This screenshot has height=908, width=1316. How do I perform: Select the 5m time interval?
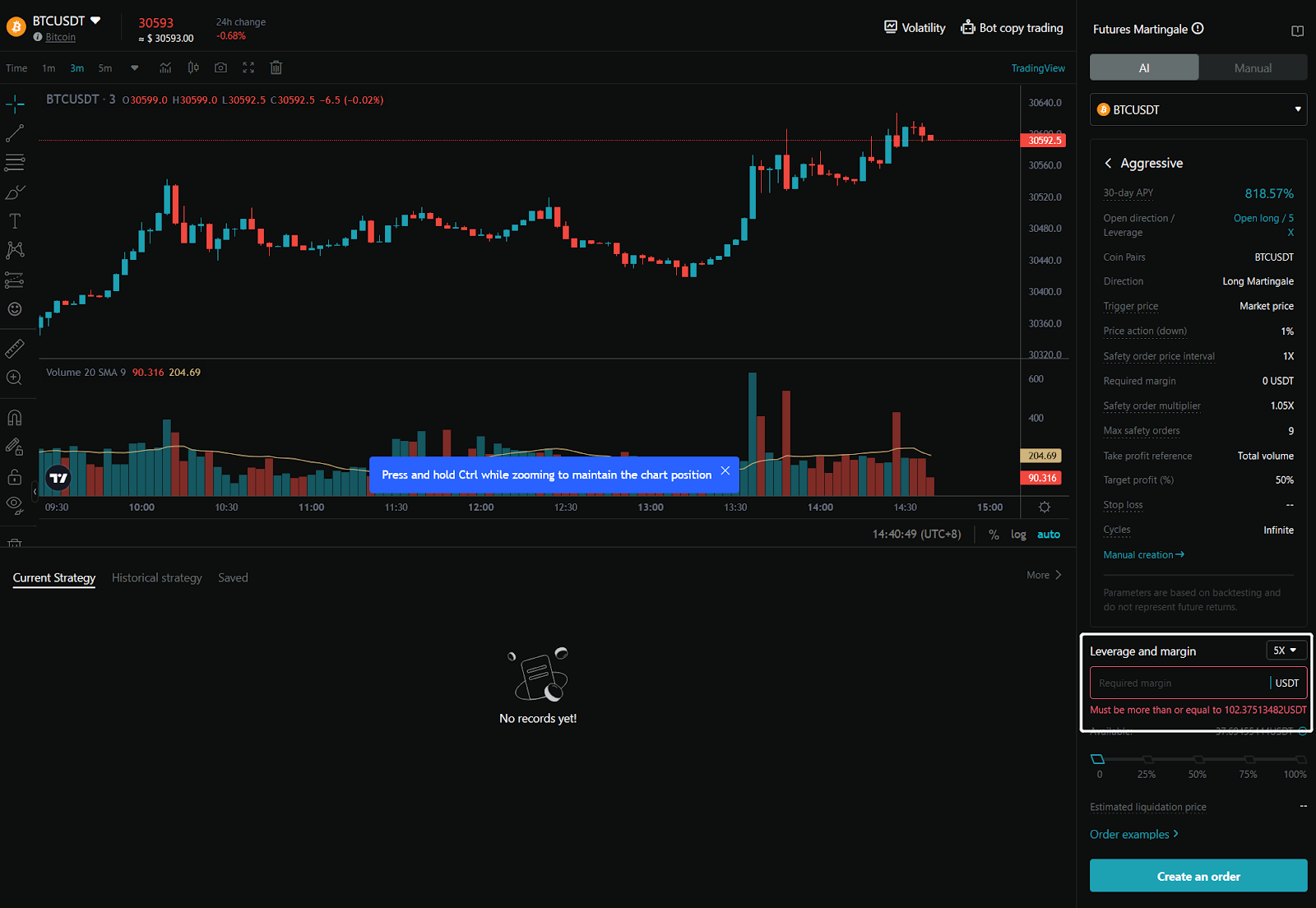click(x=104, y=68)
